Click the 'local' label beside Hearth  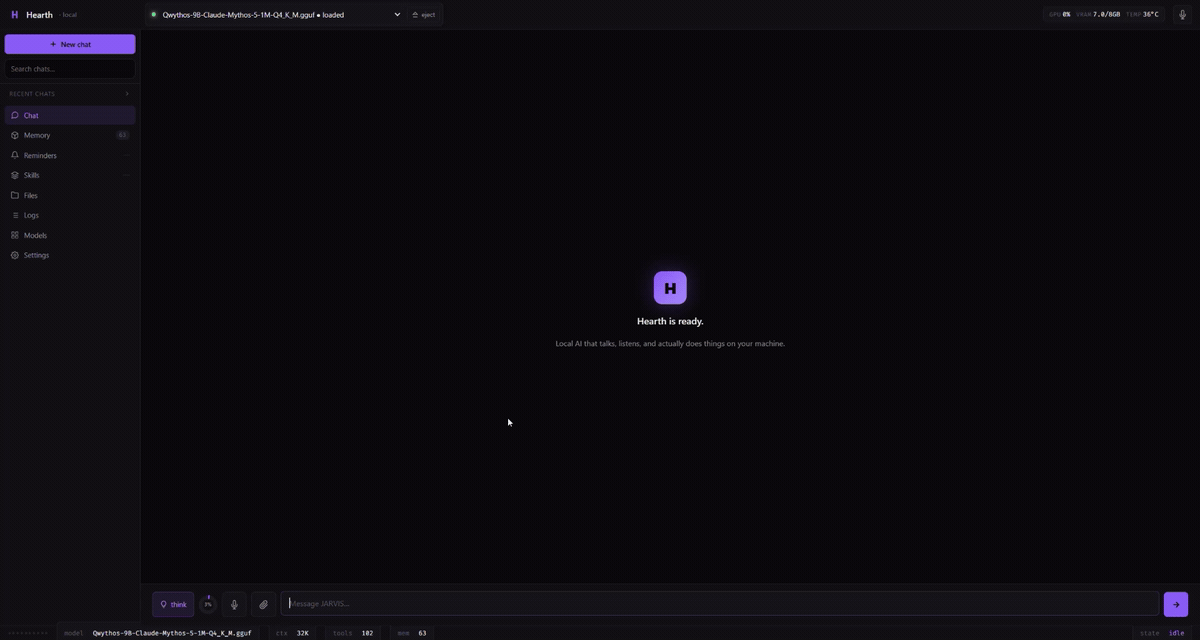pyautogui.click(x=69, y=15)
